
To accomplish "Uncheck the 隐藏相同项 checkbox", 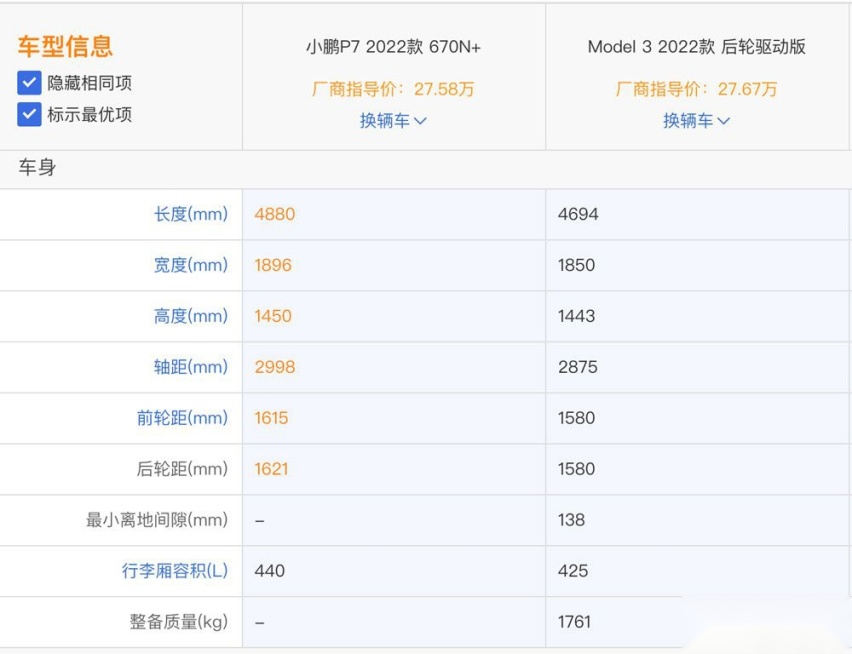I will point(29,83).
